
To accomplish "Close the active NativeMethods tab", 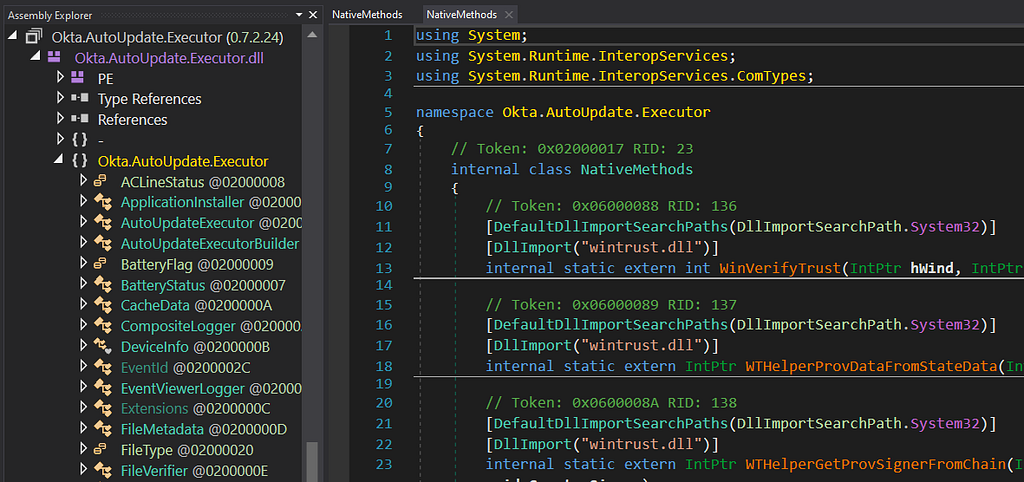I will tap(509, 15).
